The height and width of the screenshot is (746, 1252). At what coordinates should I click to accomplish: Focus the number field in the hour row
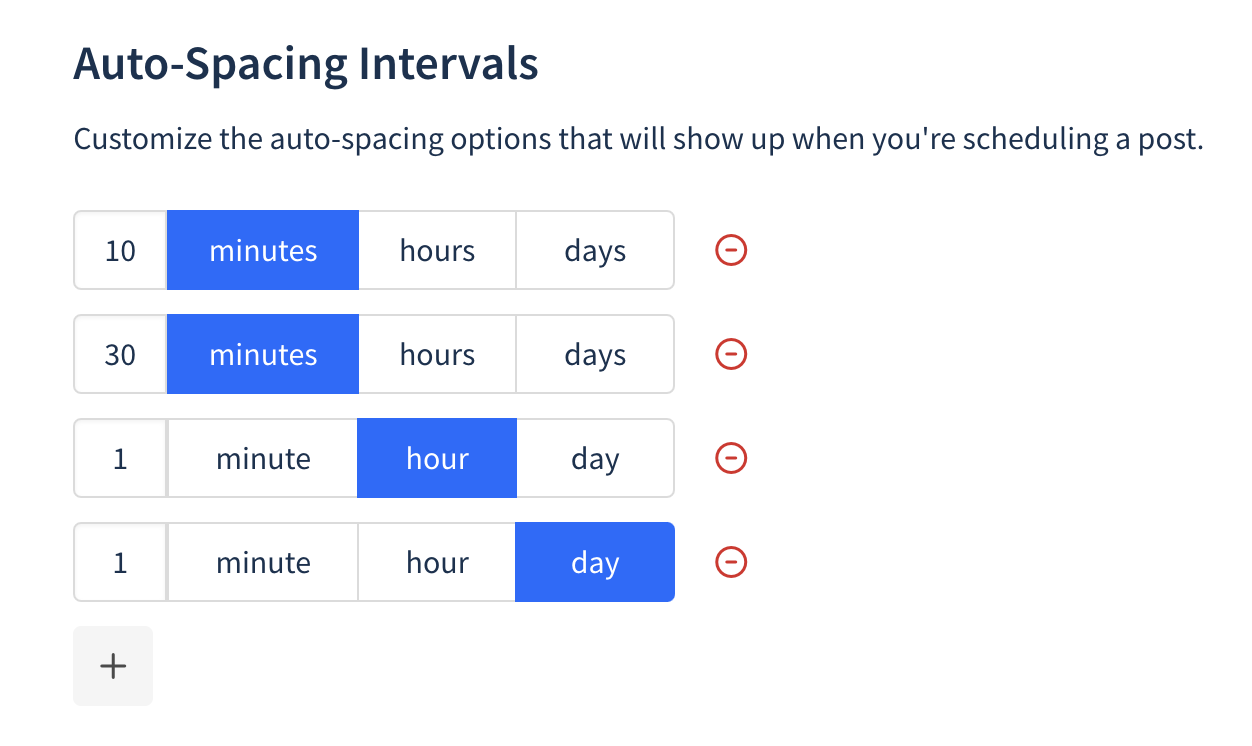click(120, 458)
